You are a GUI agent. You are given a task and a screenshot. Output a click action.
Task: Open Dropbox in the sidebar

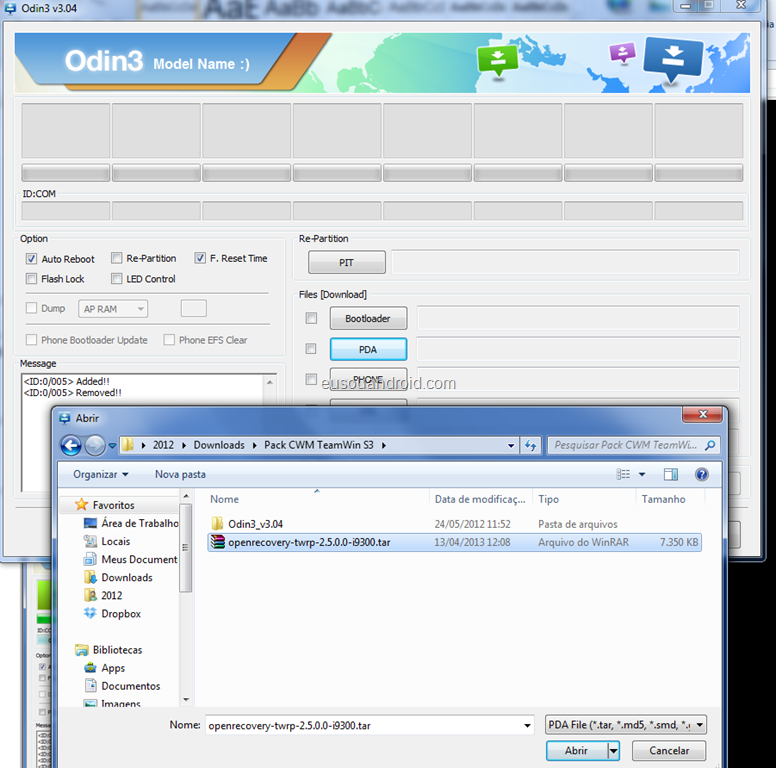point(112,614)
